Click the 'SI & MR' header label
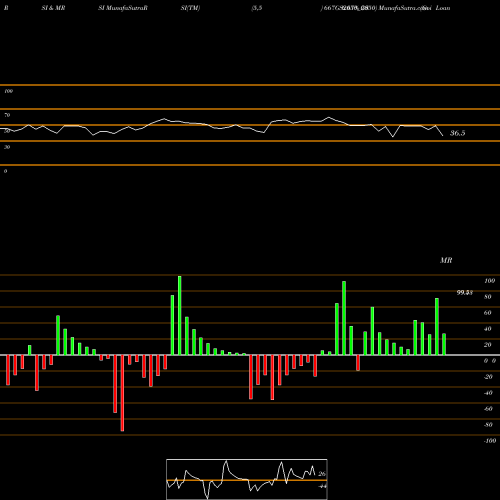Image resolution: width=500 pixels, height=500 pixels. tap(53, 8)
